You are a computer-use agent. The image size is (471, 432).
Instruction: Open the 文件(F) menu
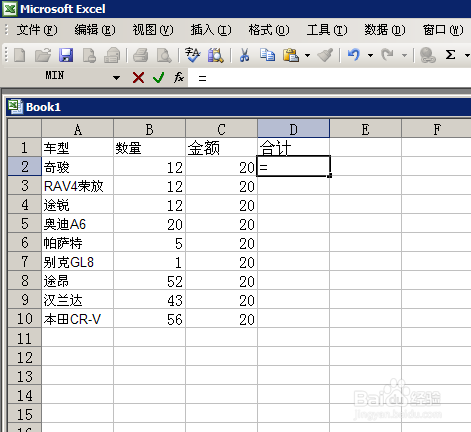pyautogui.click(x=37, y=30)
